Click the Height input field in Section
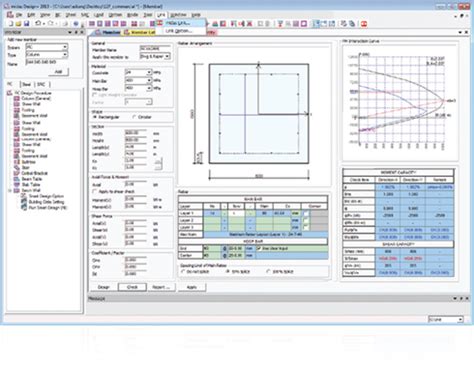The image size is (474, 367). tap(136, 140)
